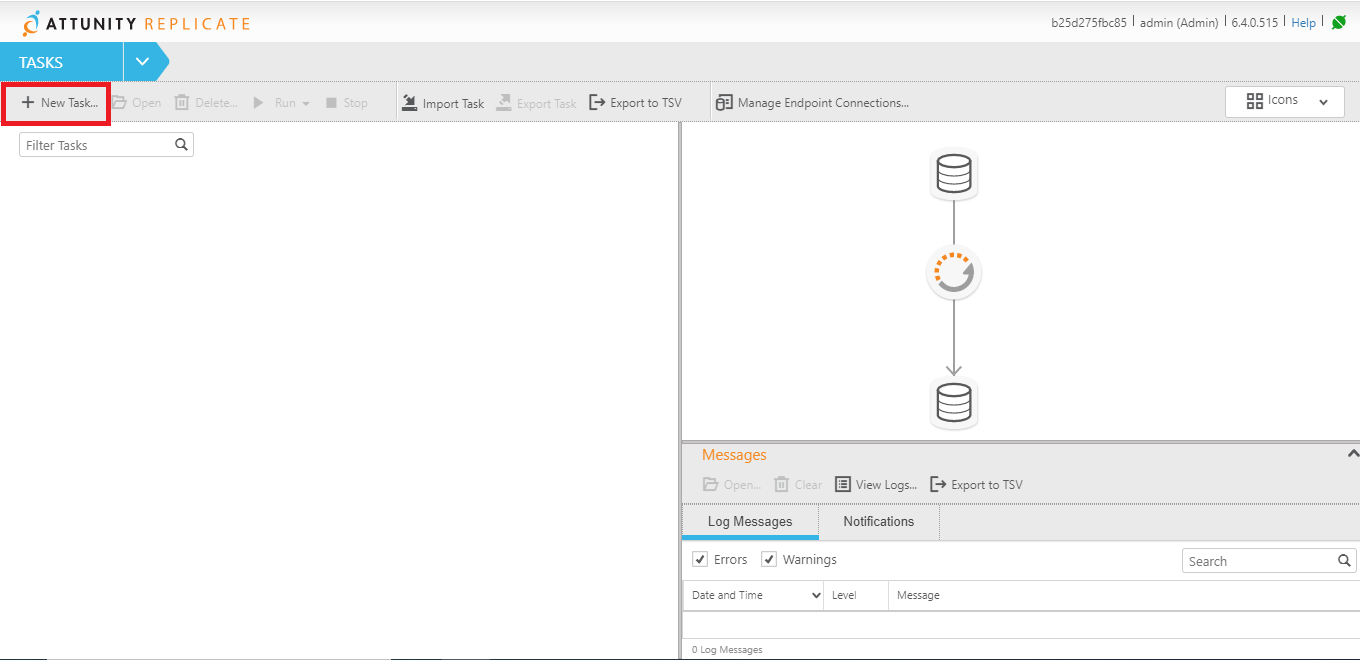Open the Date and Time column dropdown

[x=815, y=596]
